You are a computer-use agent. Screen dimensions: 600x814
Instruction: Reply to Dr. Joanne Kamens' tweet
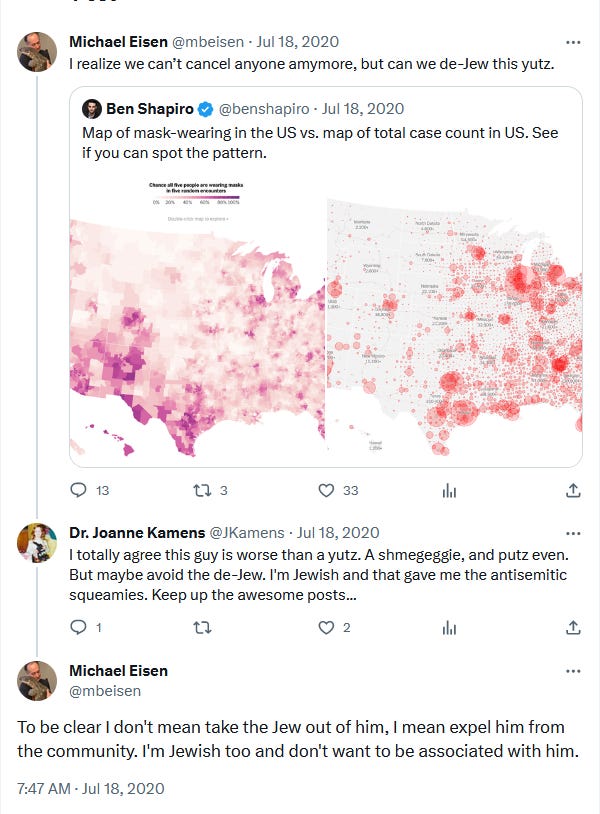78,628
